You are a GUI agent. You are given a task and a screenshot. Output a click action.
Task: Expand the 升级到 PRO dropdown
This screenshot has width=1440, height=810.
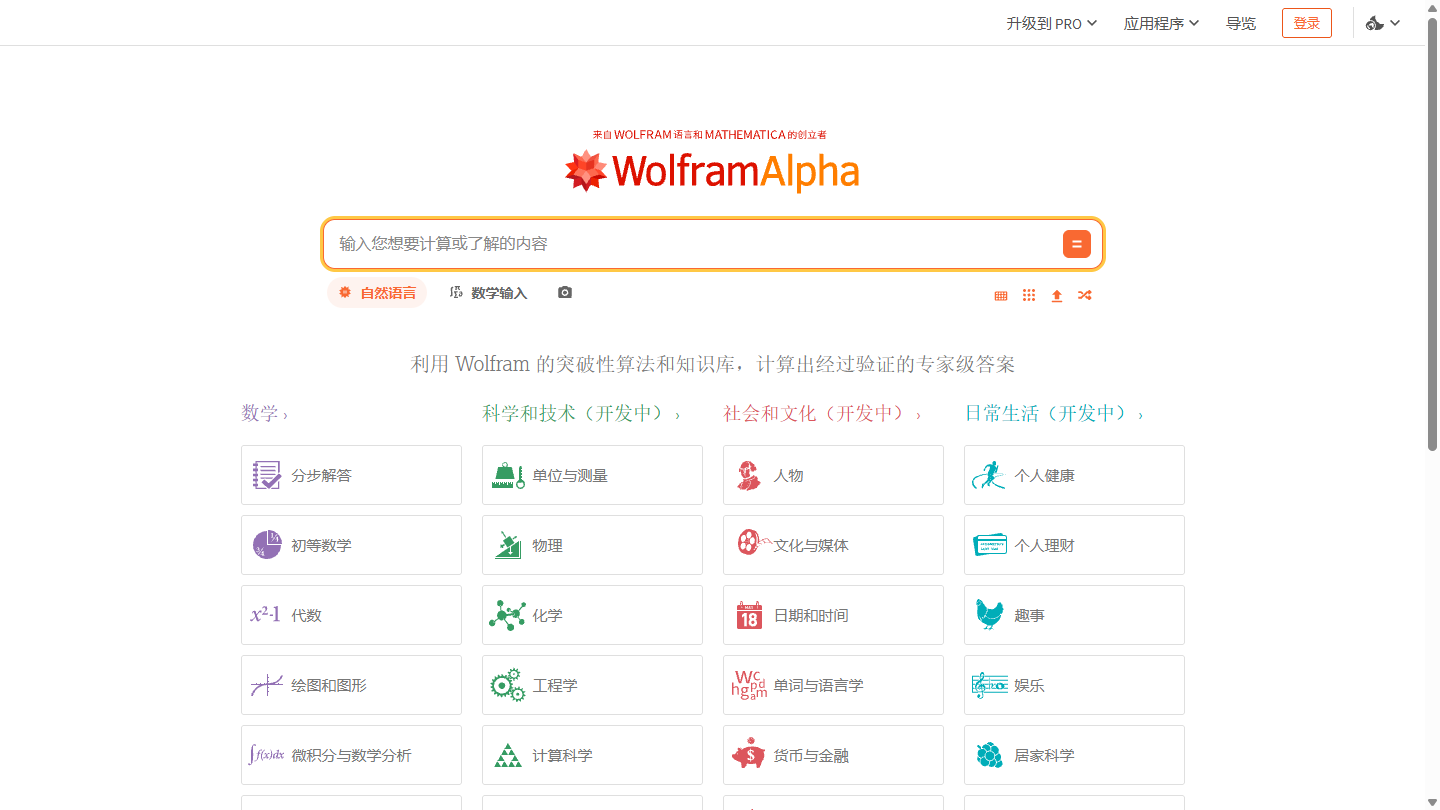click(x=1052, y=23)
